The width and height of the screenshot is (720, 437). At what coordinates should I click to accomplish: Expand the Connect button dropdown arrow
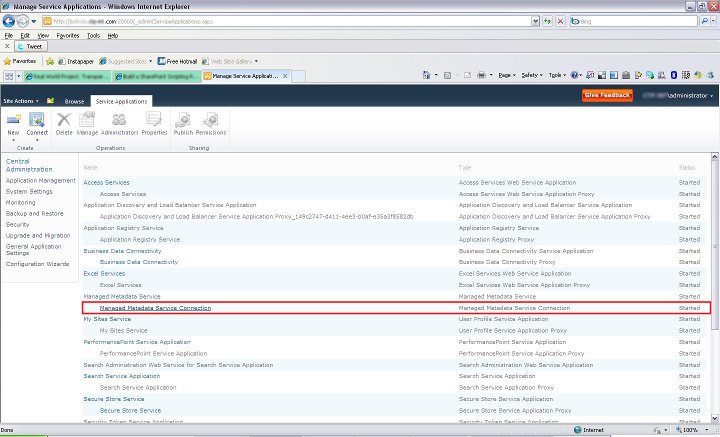tap(37, 140)
